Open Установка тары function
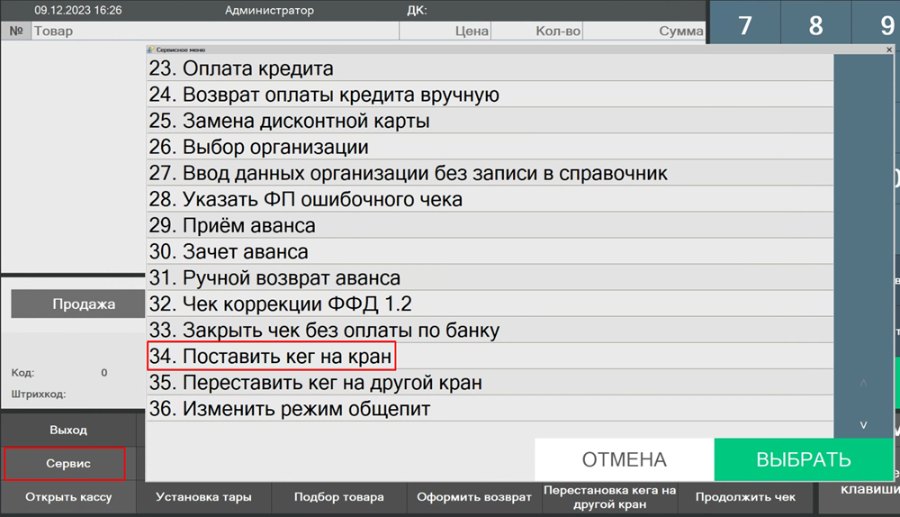The image size is (900, 517). [204, 497]
